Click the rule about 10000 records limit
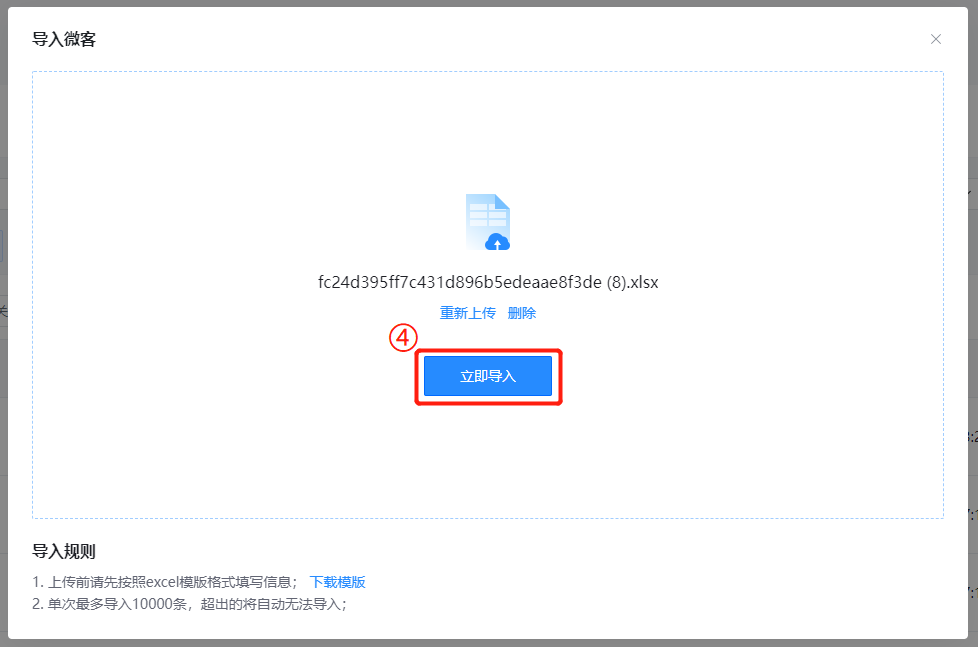978x647 pixels. click(x=190, y=604)
